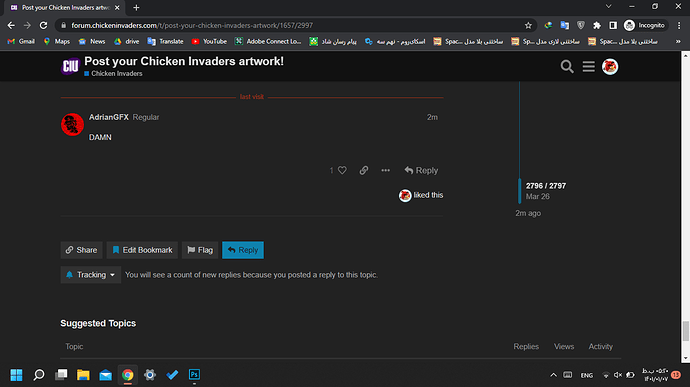Reload the forum page
This screenshot has width=690, height=387.
click(43, 26)
